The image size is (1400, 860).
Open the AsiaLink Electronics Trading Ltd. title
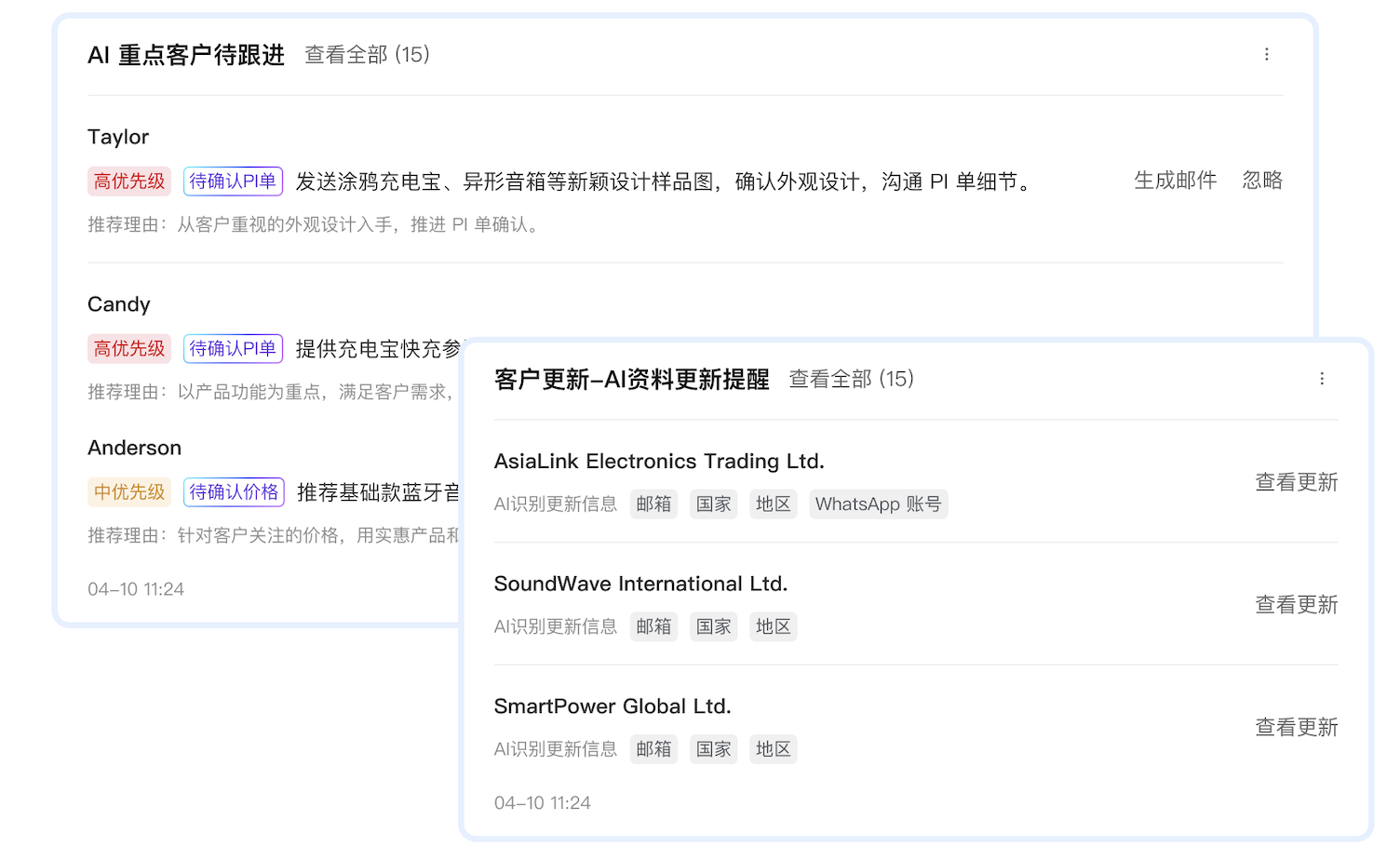pyautogui.click(x=659, y=462)
